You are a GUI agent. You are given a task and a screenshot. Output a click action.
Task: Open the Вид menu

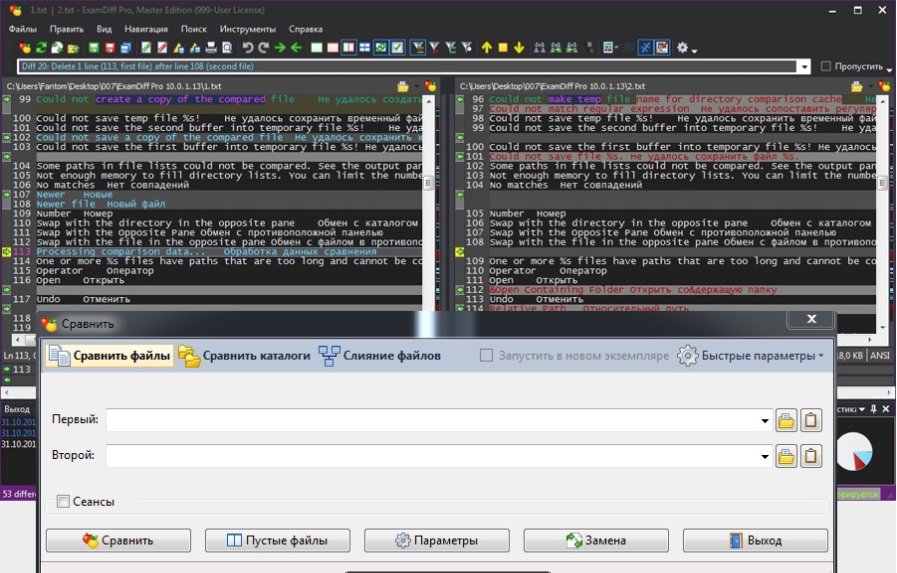104,29
